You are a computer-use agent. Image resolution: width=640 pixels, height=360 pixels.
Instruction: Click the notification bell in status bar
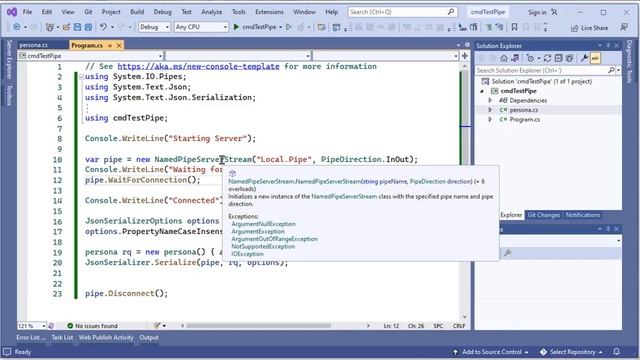[x=617, y=351]
